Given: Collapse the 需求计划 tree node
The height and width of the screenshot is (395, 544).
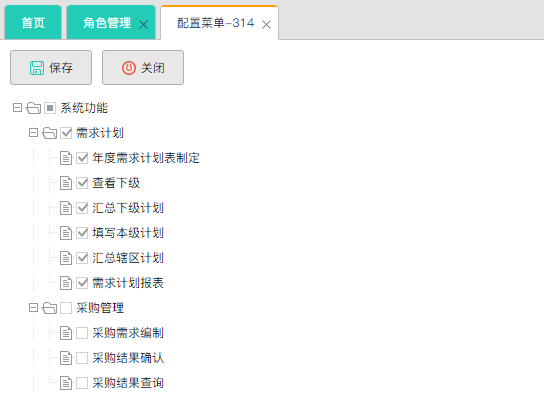Looking at the screenshot, I should click(33, 132).
